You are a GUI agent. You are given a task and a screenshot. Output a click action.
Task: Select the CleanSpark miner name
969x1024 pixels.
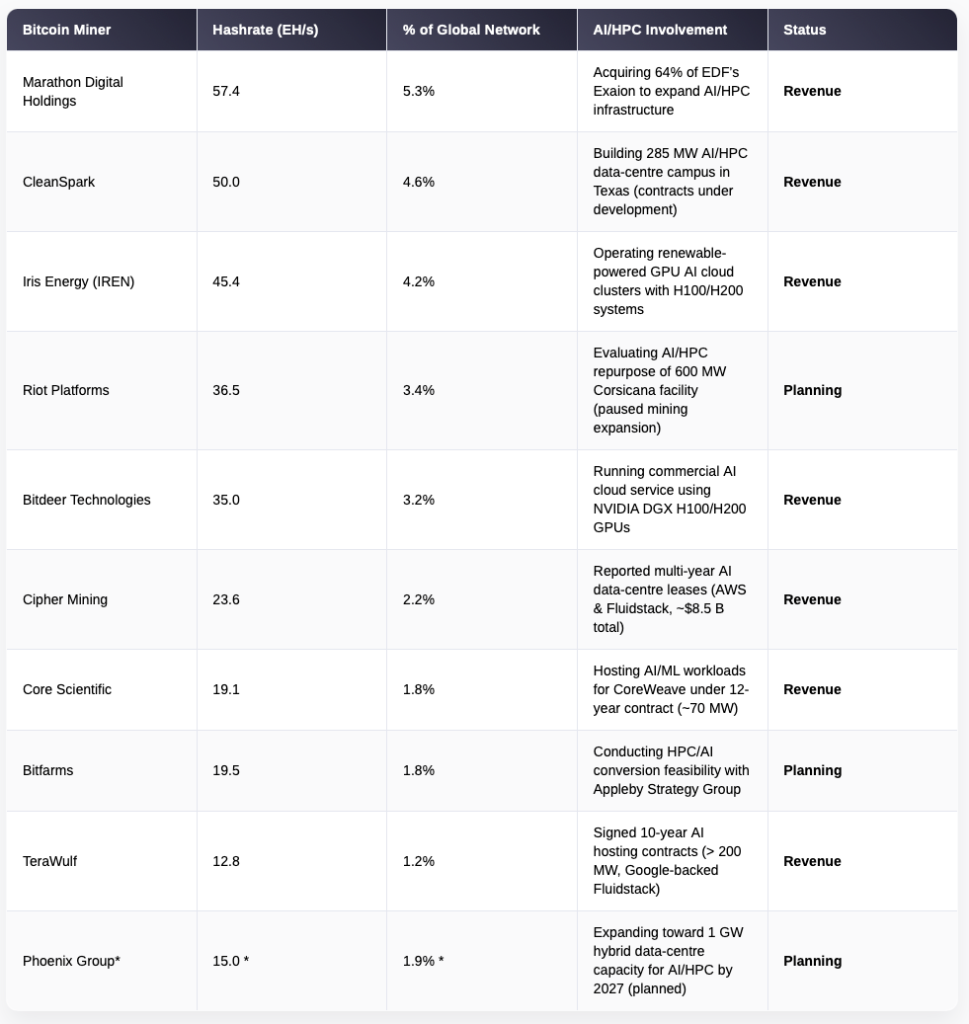[59, 182]
